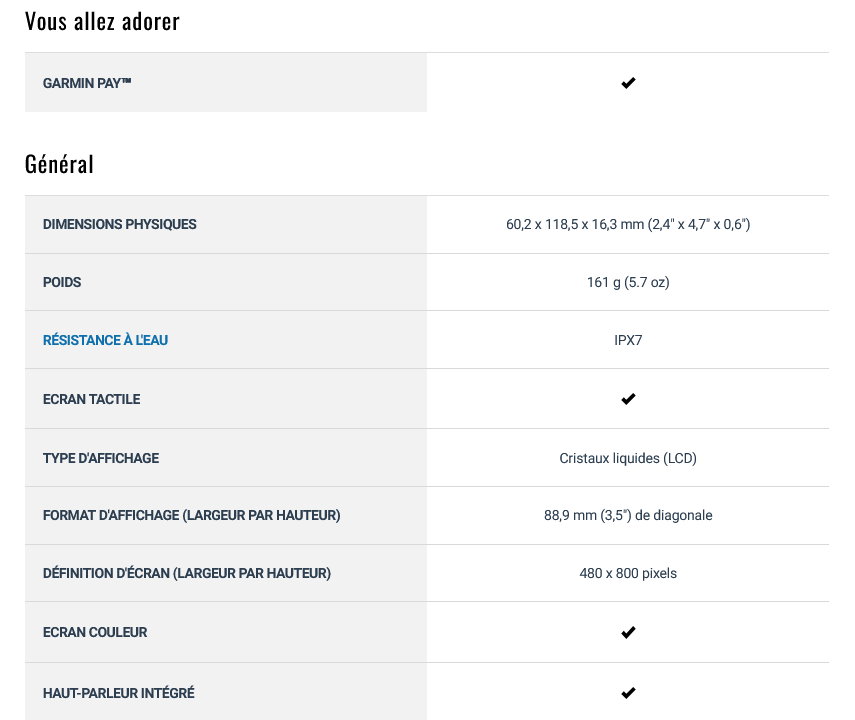This screenshot has width=855, height=720.
Task: Click the Ecran tactile checkmark icon
Action: (x=628, y=399)
